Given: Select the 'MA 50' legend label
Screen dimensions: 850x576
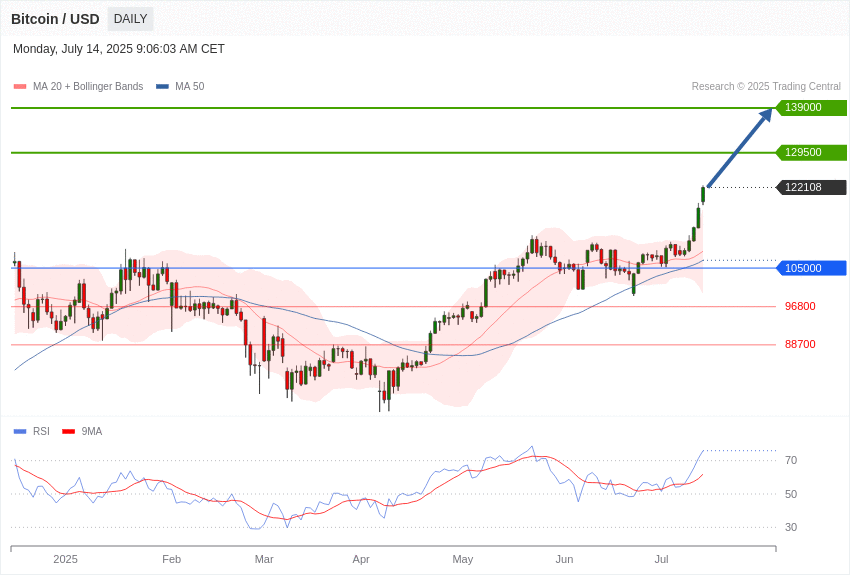Looking at the screenshot, I should click(190, 87).
